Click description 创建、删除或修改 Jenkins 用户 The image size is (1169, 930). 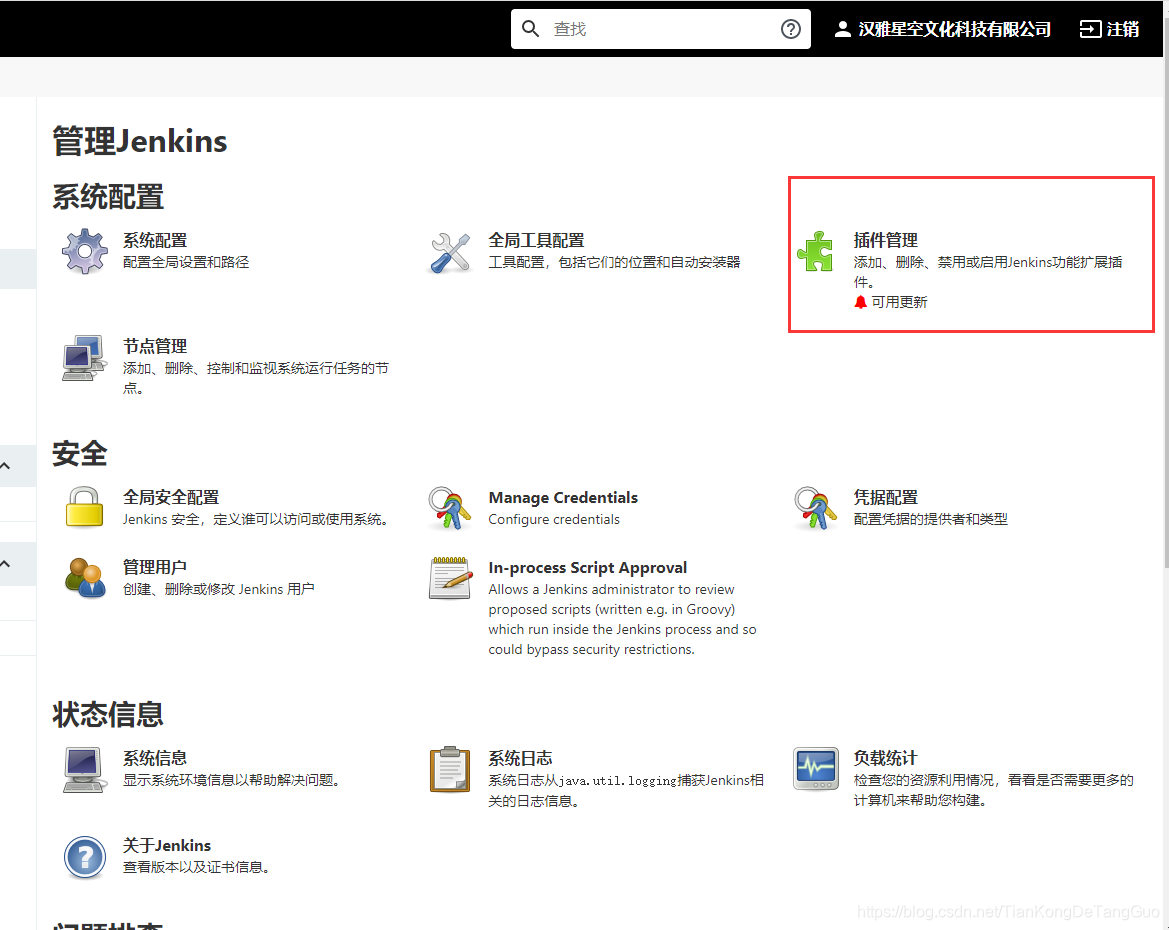(x=218, y=589)
